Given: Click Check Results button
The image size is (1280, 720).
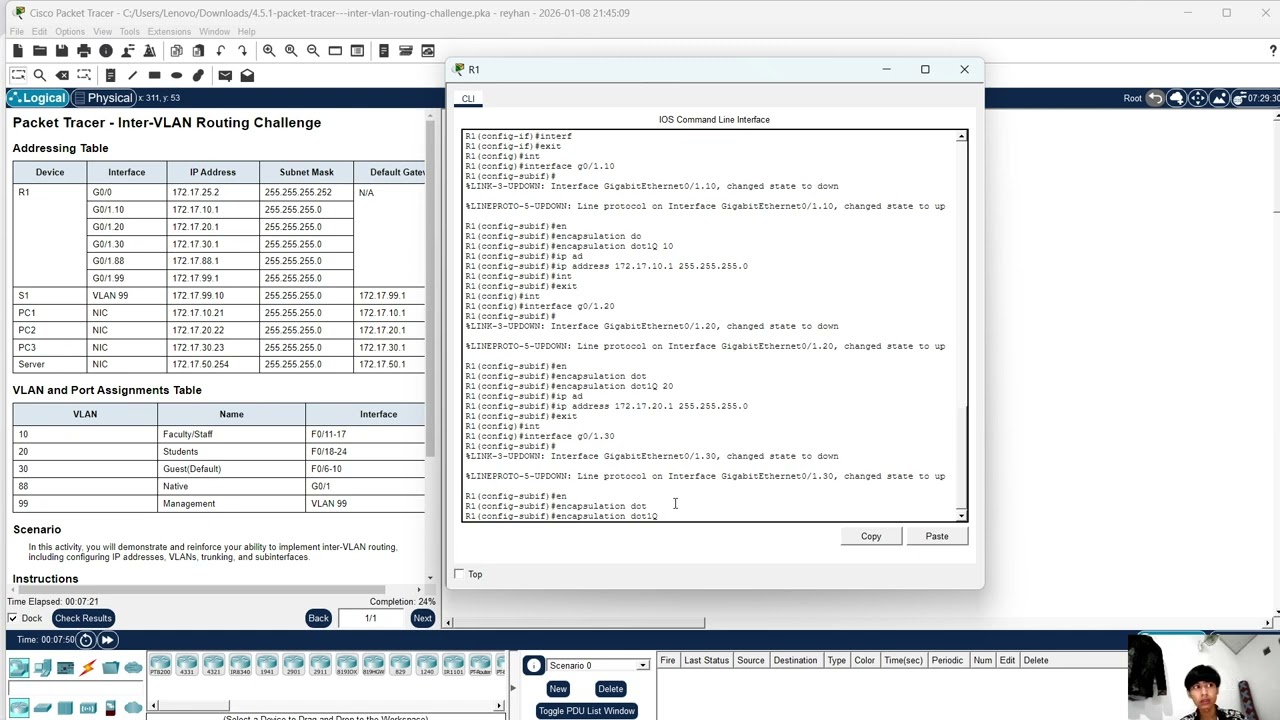Looking at the screenshot, I should (83, 618).
